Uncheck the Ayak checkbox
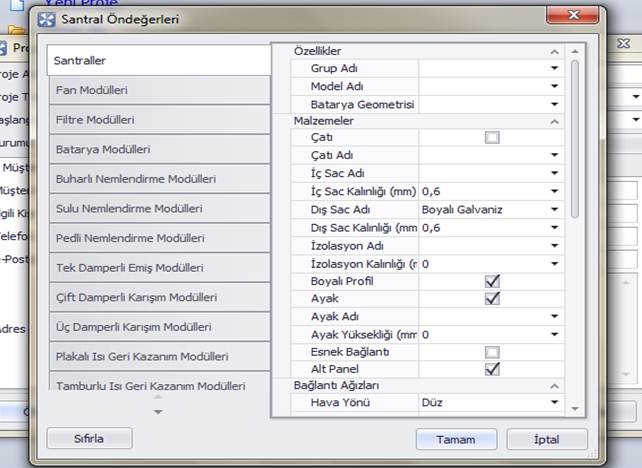The image size is (642, 468). click(x=492, y=298)
